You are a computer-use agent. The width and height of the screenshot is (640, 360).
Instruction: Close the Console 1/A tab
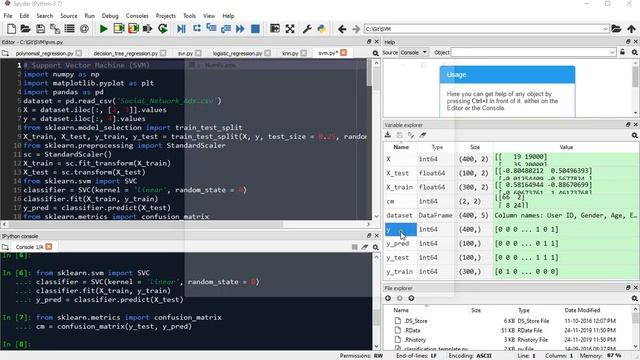point(49,247)
